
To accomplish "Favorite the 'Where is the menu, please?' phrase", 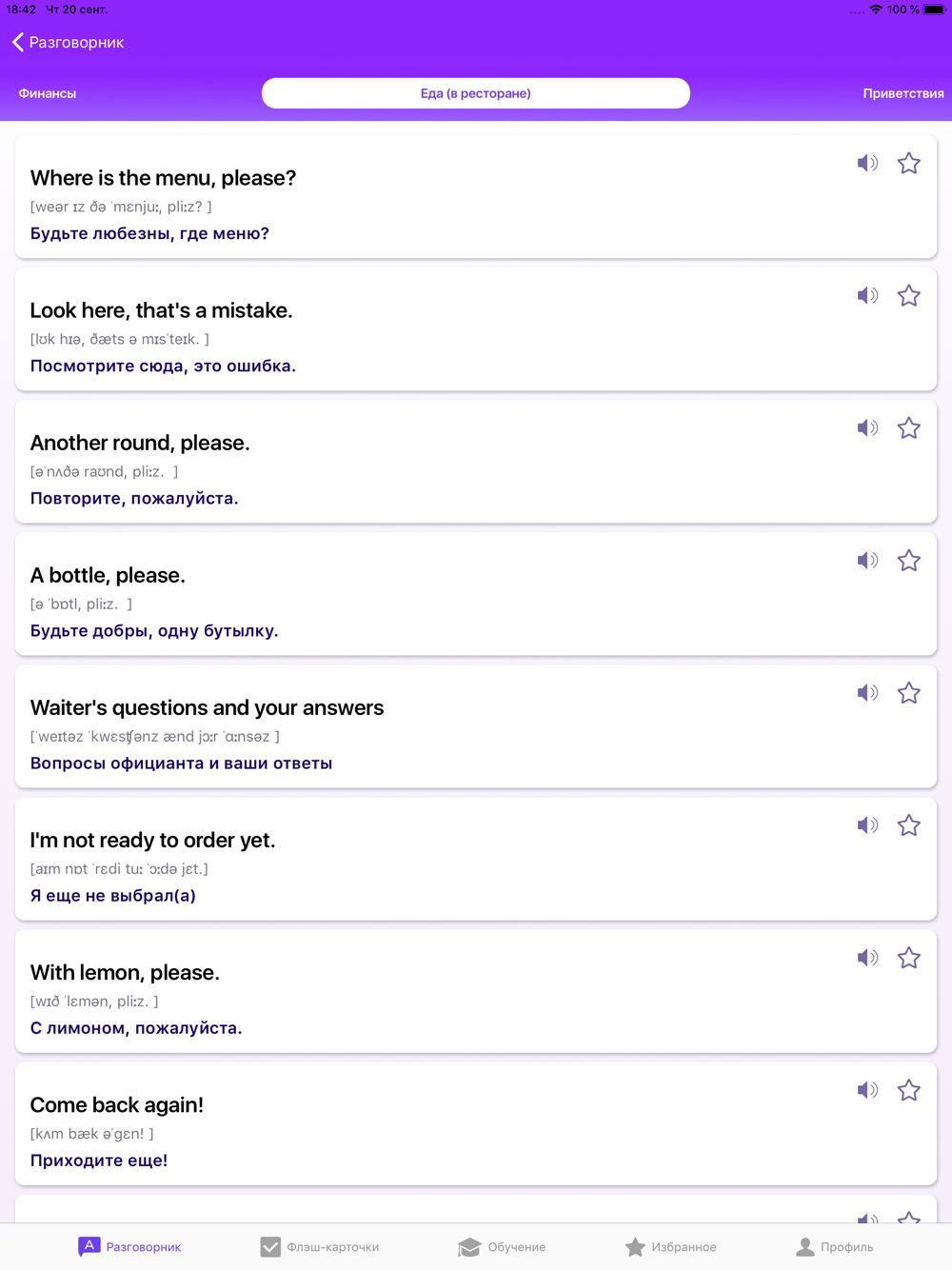I will tap(909, 164).
